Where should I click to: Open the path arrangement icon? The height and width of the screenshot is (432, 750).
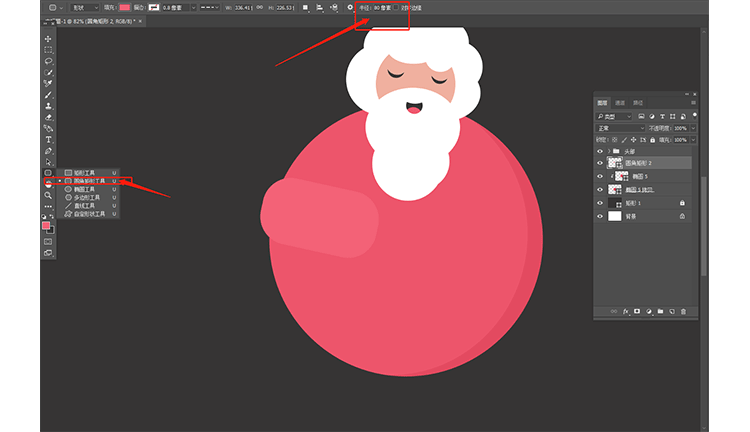[x=334, y=8]
